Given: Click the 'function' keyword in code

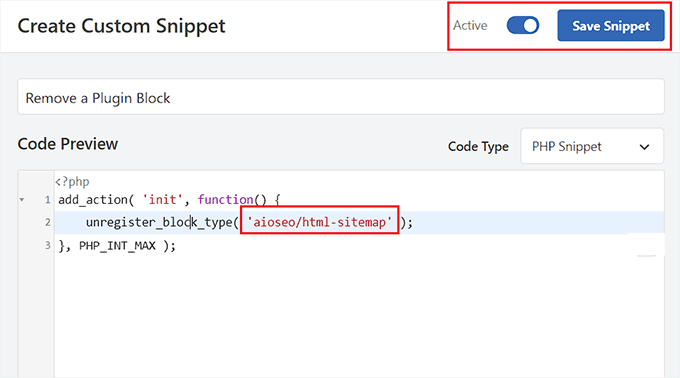Looking at the screenshot, I should [x=226, y=199].
